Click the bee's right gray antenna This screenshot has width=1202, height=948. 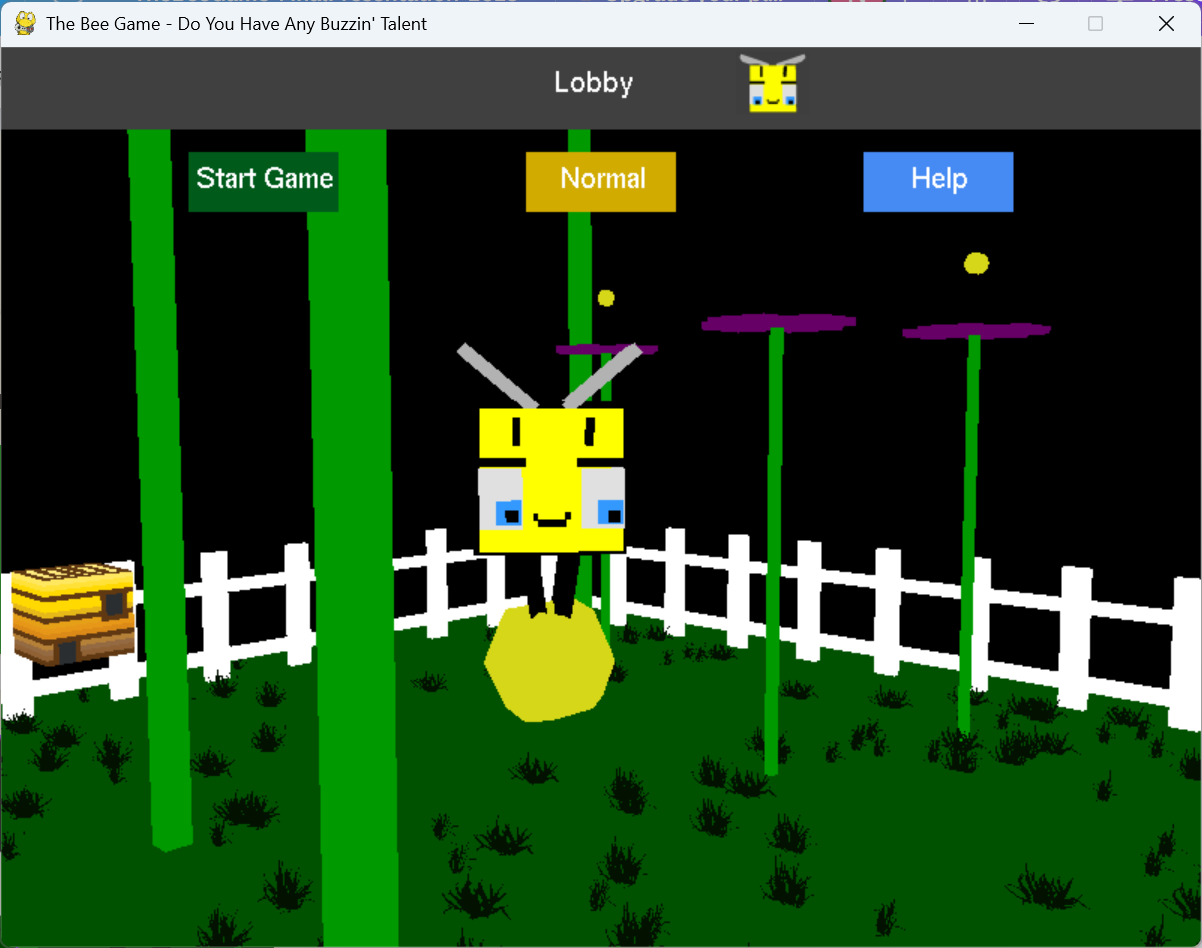pyautogui.click(x=602, y=376)
